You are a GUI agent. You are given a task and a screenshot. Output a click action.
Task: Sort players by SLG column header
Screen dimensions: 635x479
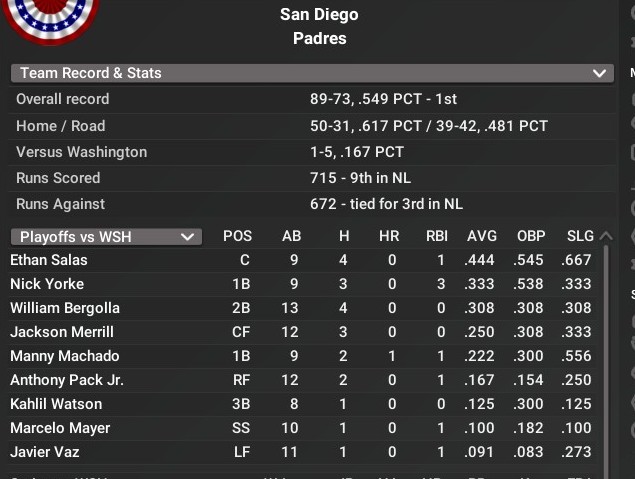tap(580, 237)
